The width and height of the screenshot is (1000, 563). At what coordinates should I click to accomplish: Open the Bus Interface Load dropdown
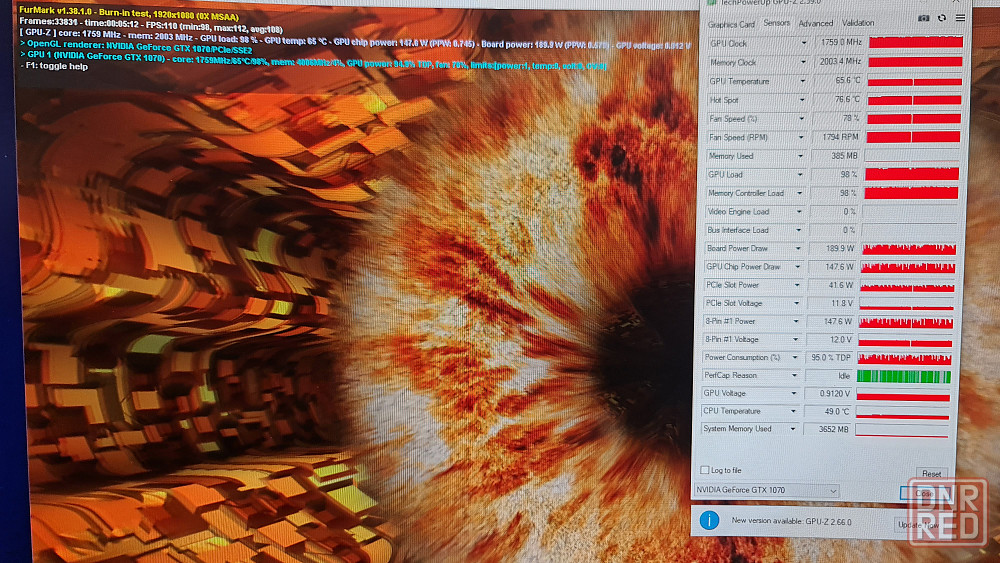[798, 230]
